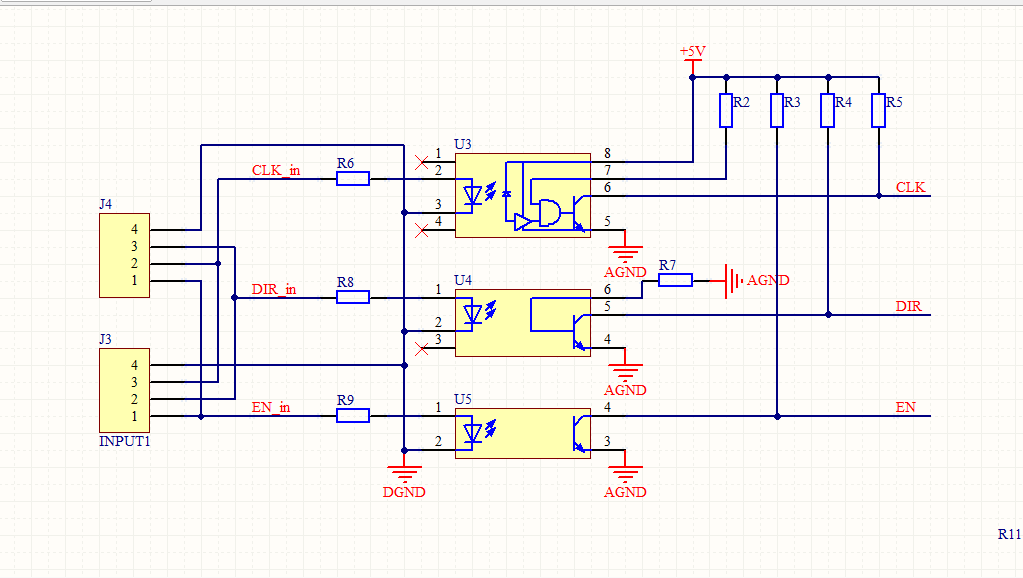
Task: Click the CLK output net label
Action: click(911, 187)
